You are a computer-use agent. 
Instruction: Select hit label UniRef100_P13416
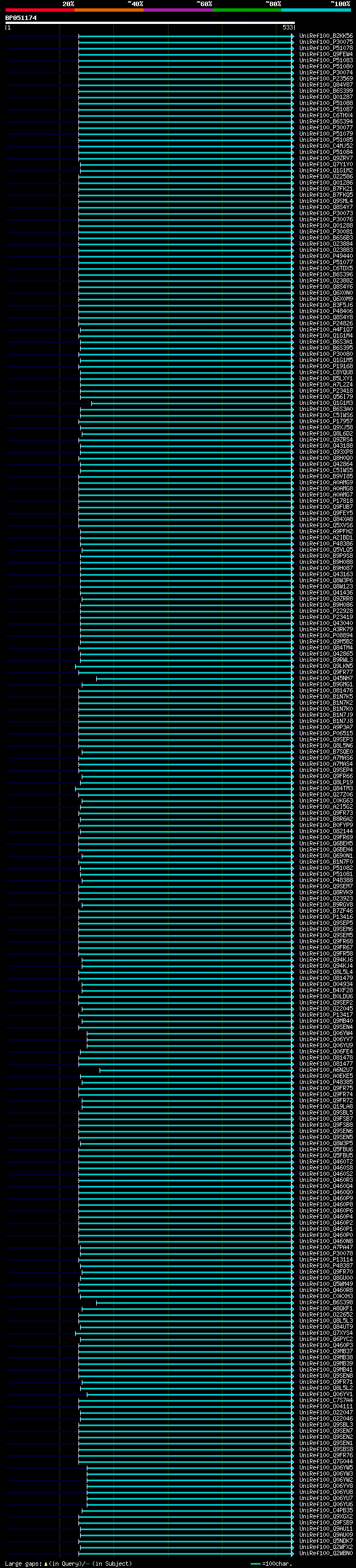[x=326, y=917]
